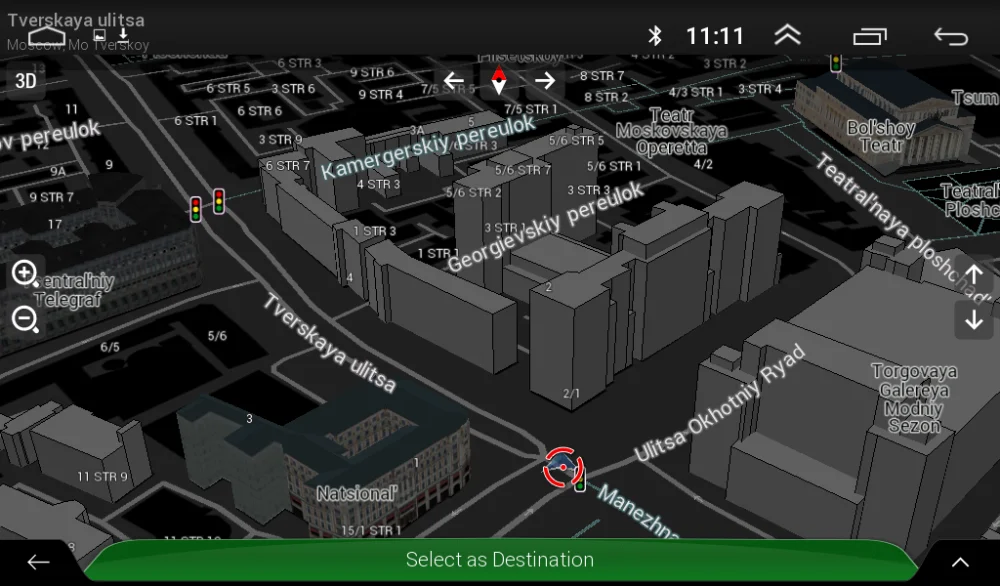Rotate map right with the right arrow
The image size is (1000, 586).
[x=545, y=81]
